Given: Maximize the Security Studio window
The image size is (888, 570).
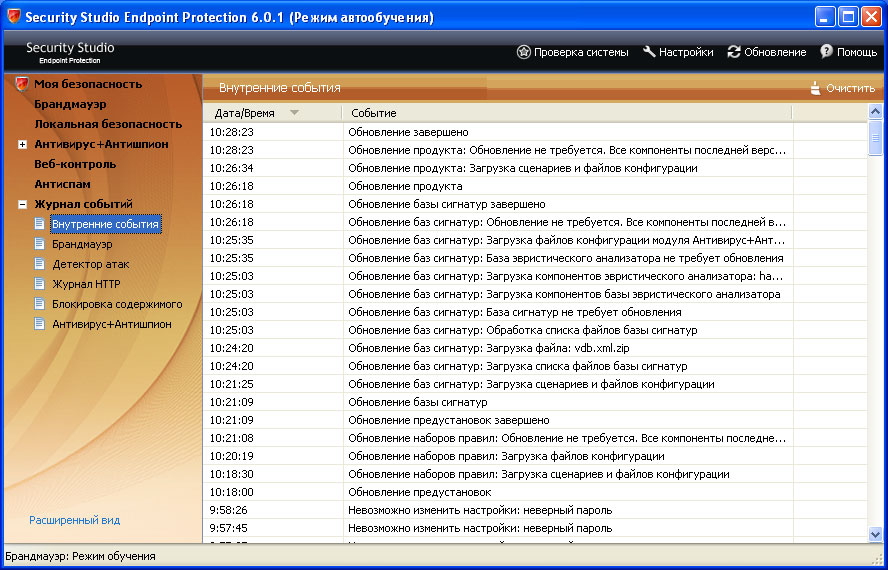Looking at the screenshot, I should pos(848,16).
